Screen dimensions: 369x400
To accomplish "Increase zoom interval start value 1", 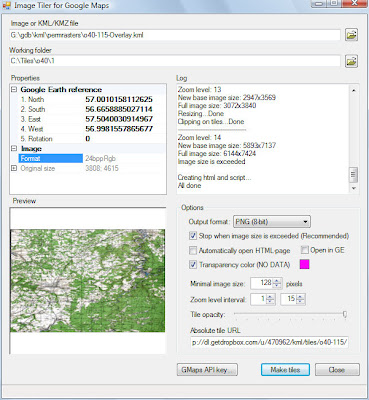I will pyautogui.click(x=271, y=296).
